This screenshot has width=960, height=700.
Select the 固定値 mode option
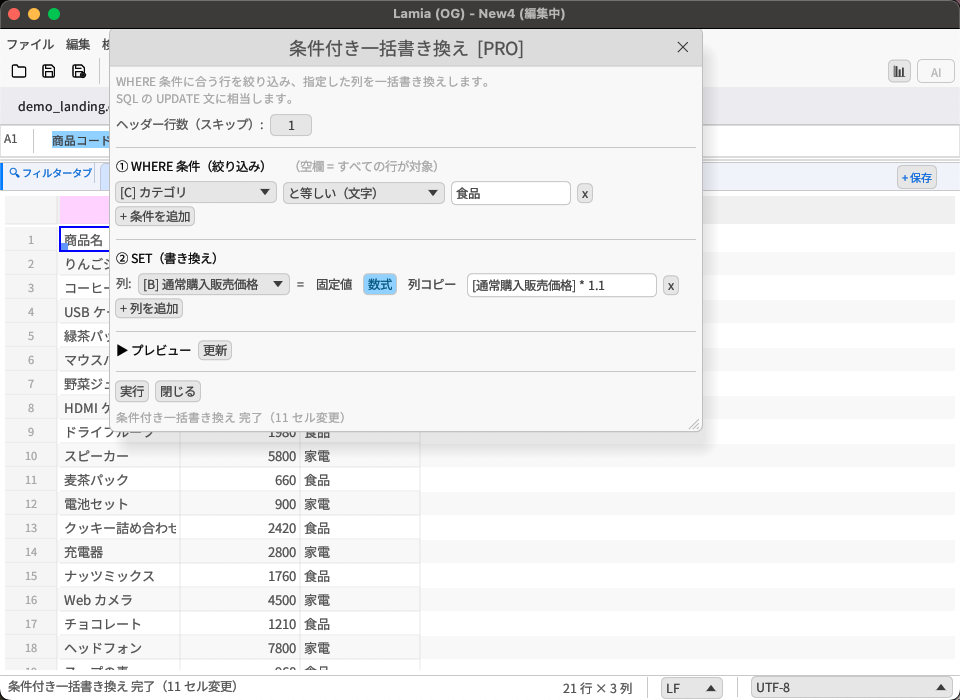[334, 284]
